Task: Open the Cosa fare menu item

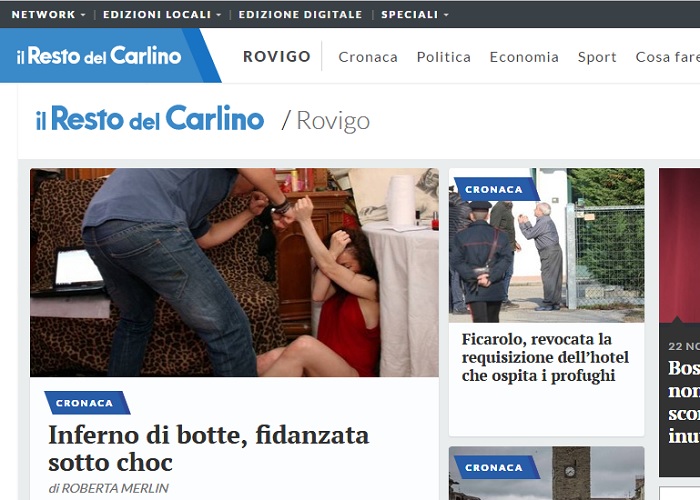Action: 666,57
